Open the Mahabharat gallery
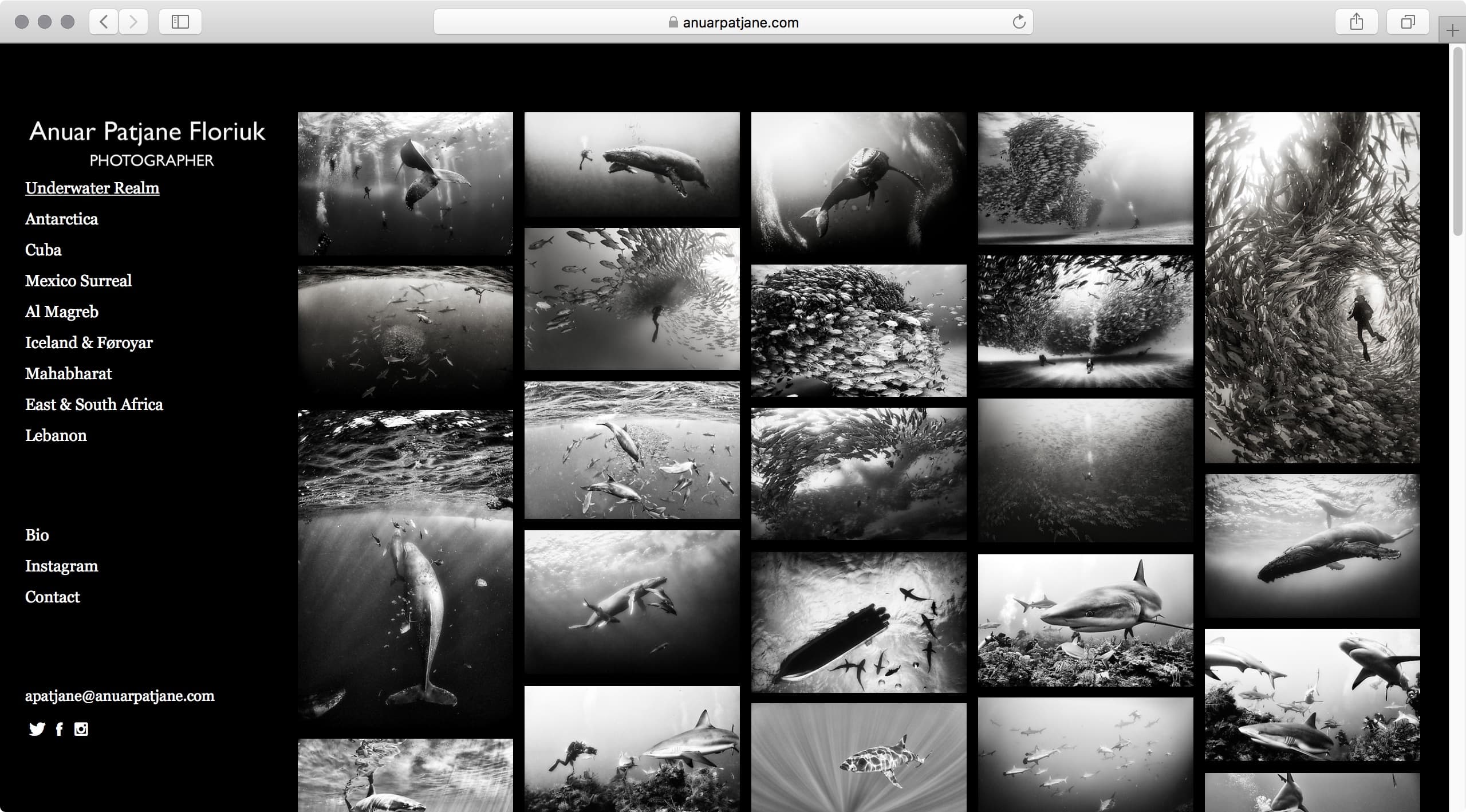 point(69,373)
